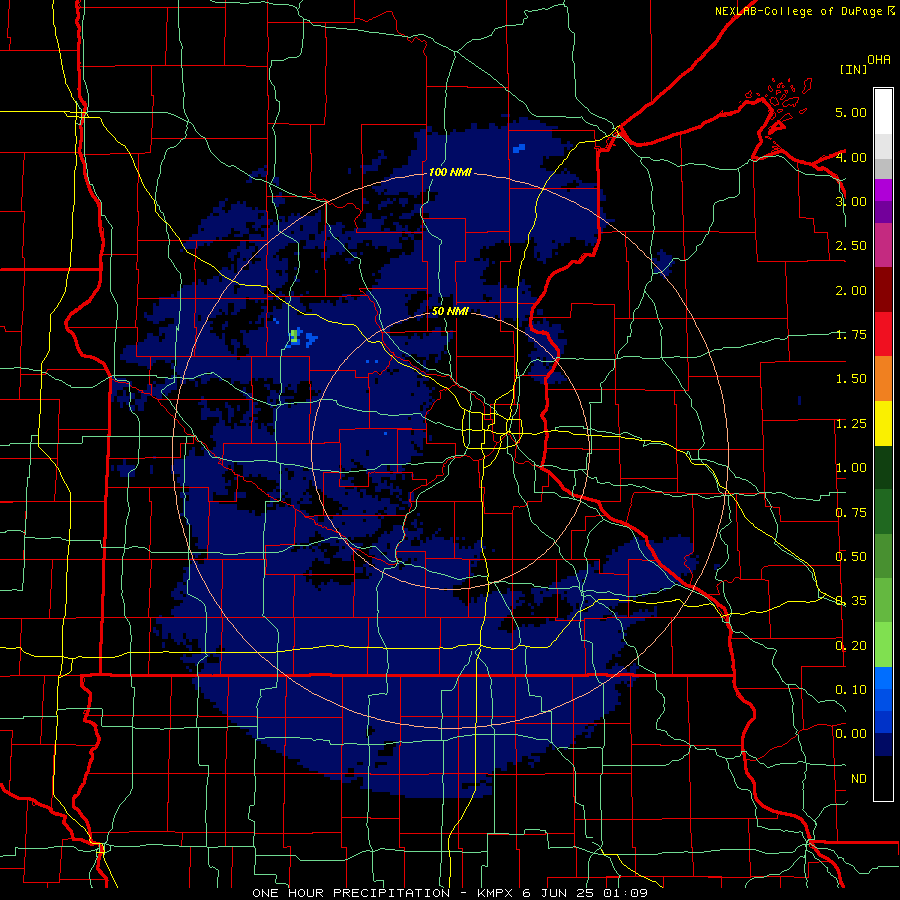This screenshot has width=900, height=900.
Task: Select the 2.50 legend value
Action: 851,246
